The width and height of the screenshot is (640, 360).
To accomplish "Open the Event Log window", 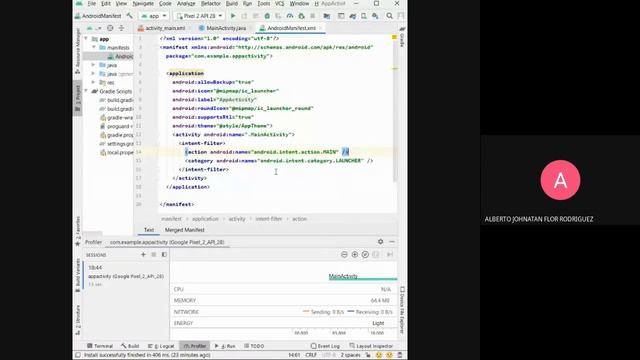I will (x=325, y=346).
